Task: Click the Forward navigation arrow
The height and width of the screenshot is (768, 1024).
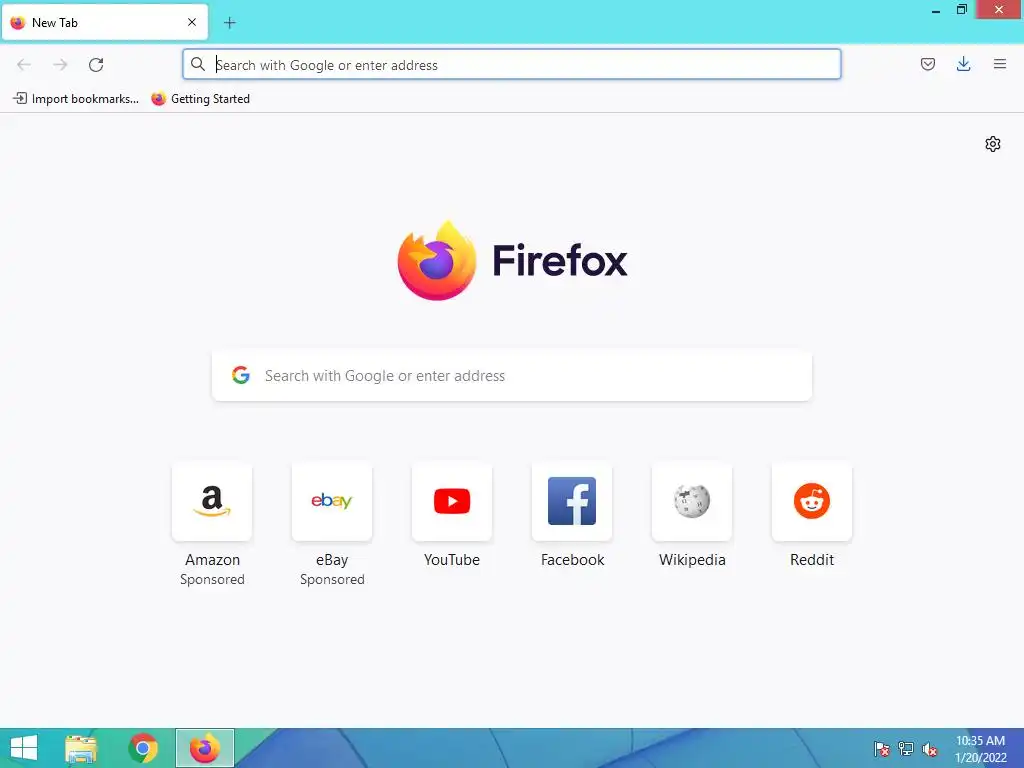Action: tap(60, 64)
